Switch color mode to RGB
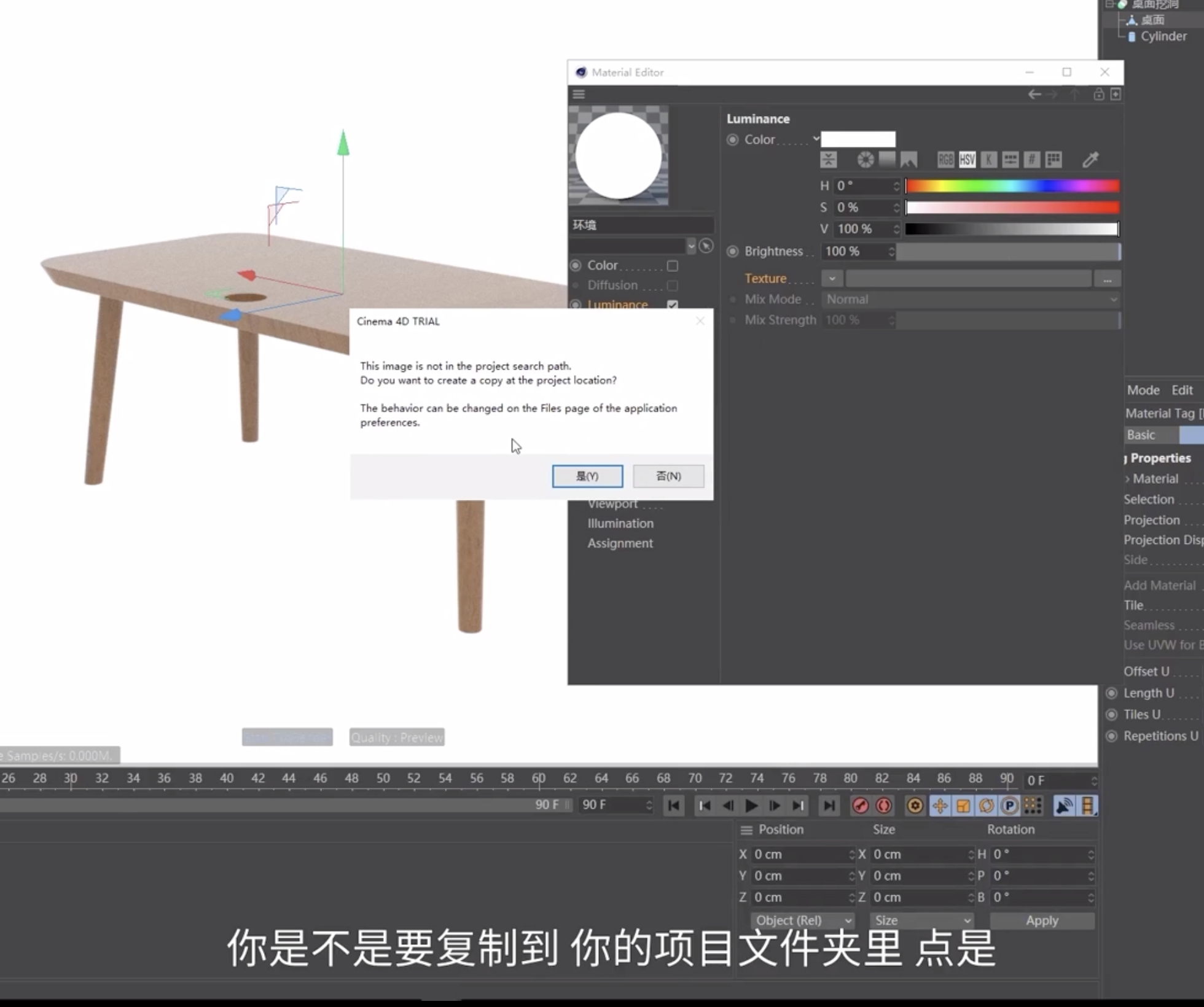Viewport: 1204px width, 1007px height. coord(945,160)
